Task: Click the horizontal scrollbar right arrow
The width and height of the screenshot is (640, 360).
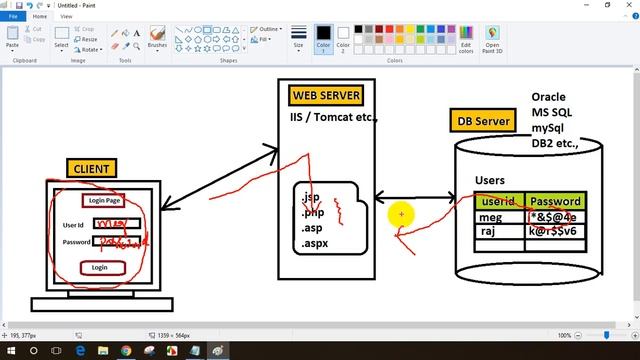Action: (x=629, y=325)
